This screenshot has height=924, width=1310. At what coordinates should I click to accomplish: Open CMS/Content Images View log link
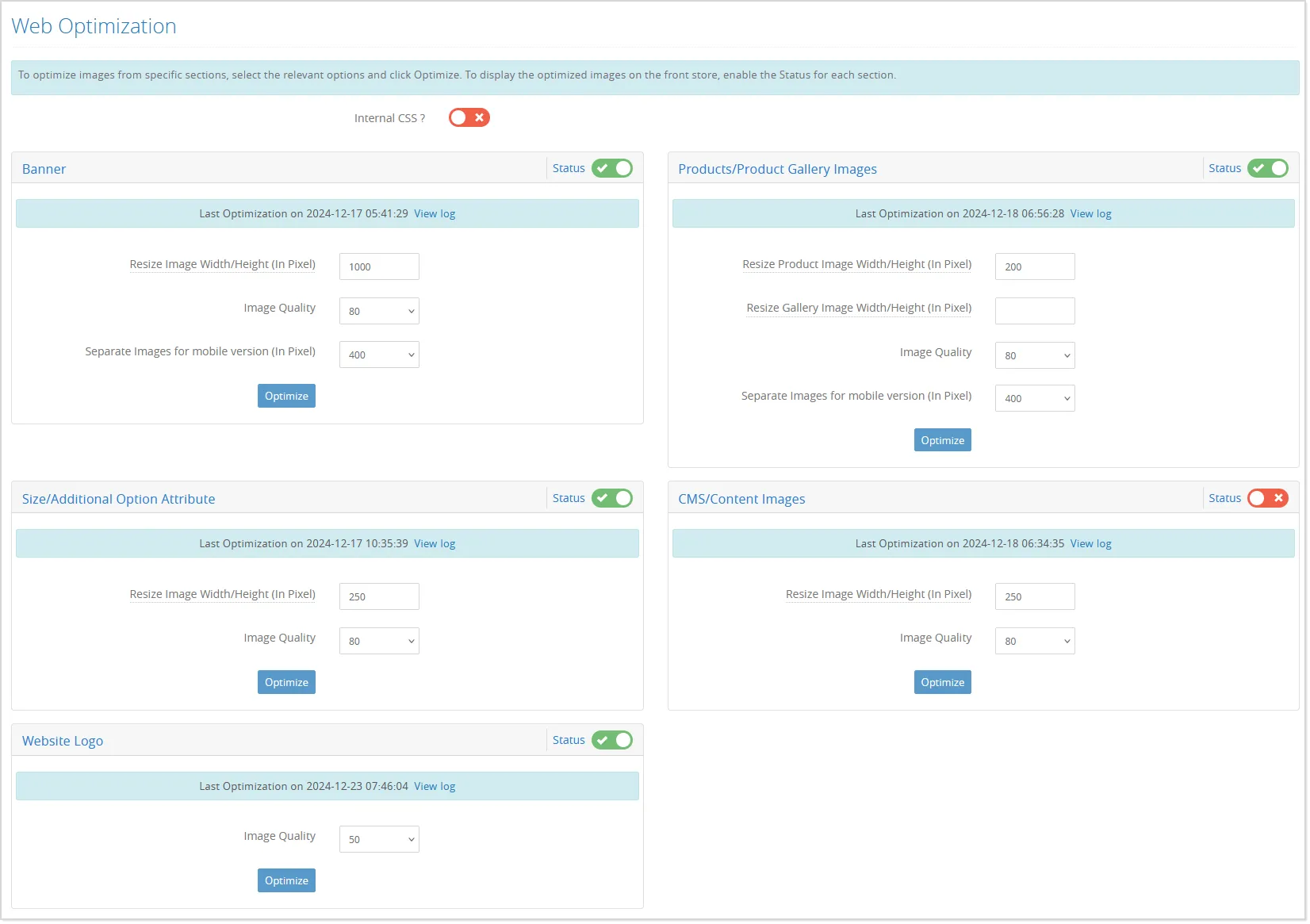click(1091, 543)
